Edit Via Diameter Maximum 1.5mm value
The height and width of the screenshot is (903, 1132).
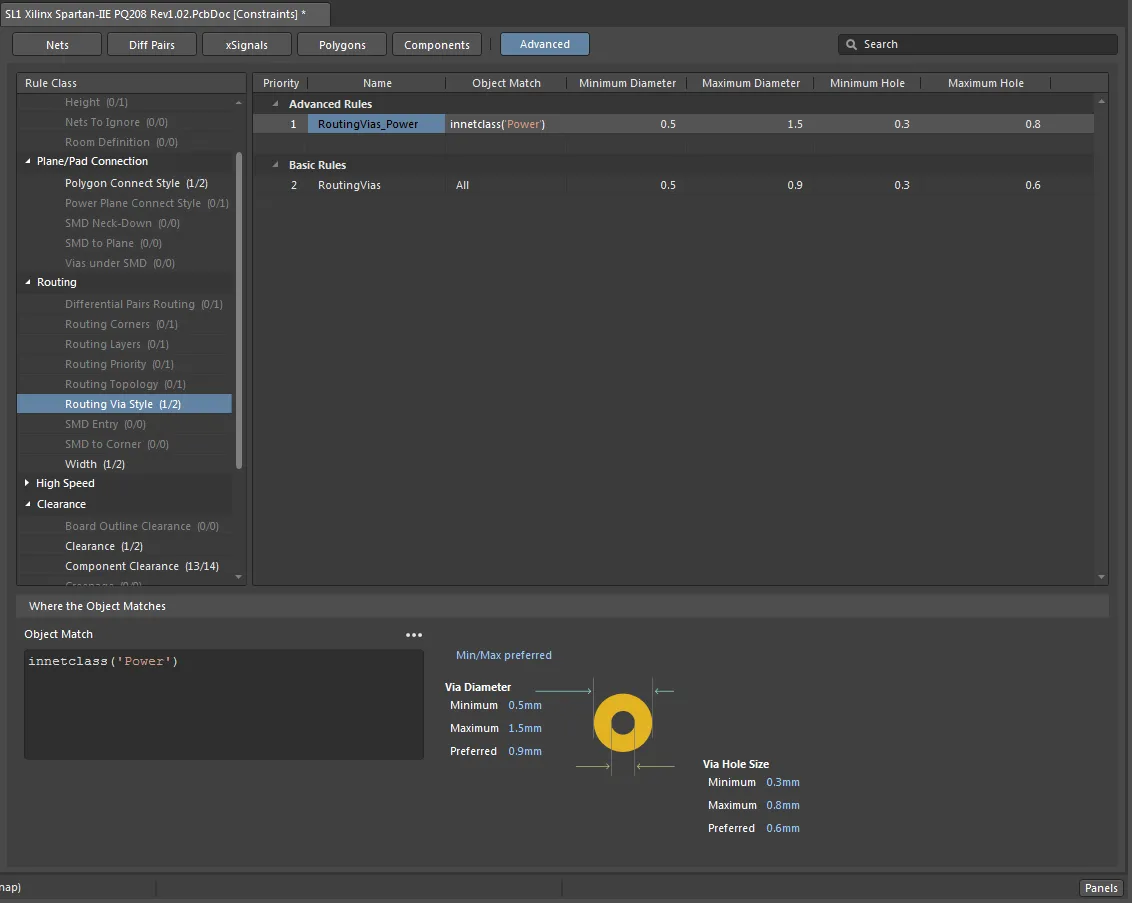coord(525,728)
